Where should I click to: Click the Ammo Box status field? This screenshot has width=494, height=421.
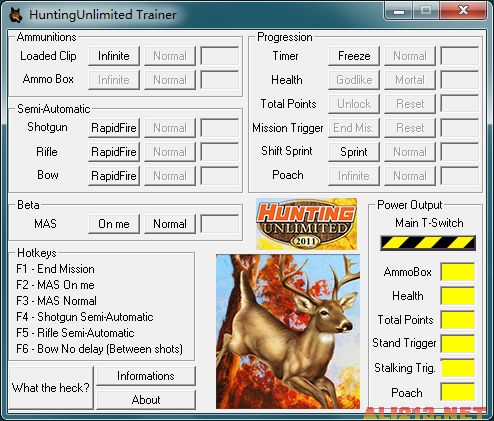coord(219,80)
